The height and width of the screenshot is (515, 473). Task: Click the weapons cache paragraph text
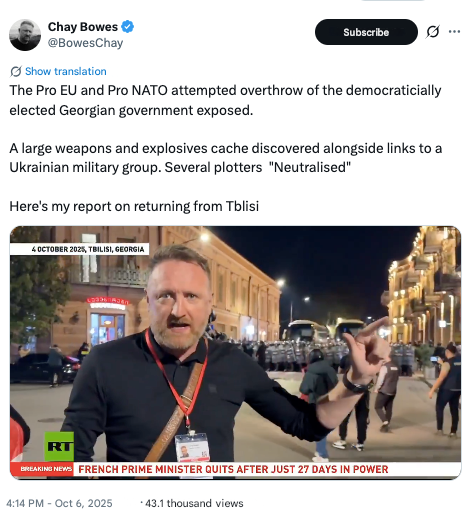(226, 158)
